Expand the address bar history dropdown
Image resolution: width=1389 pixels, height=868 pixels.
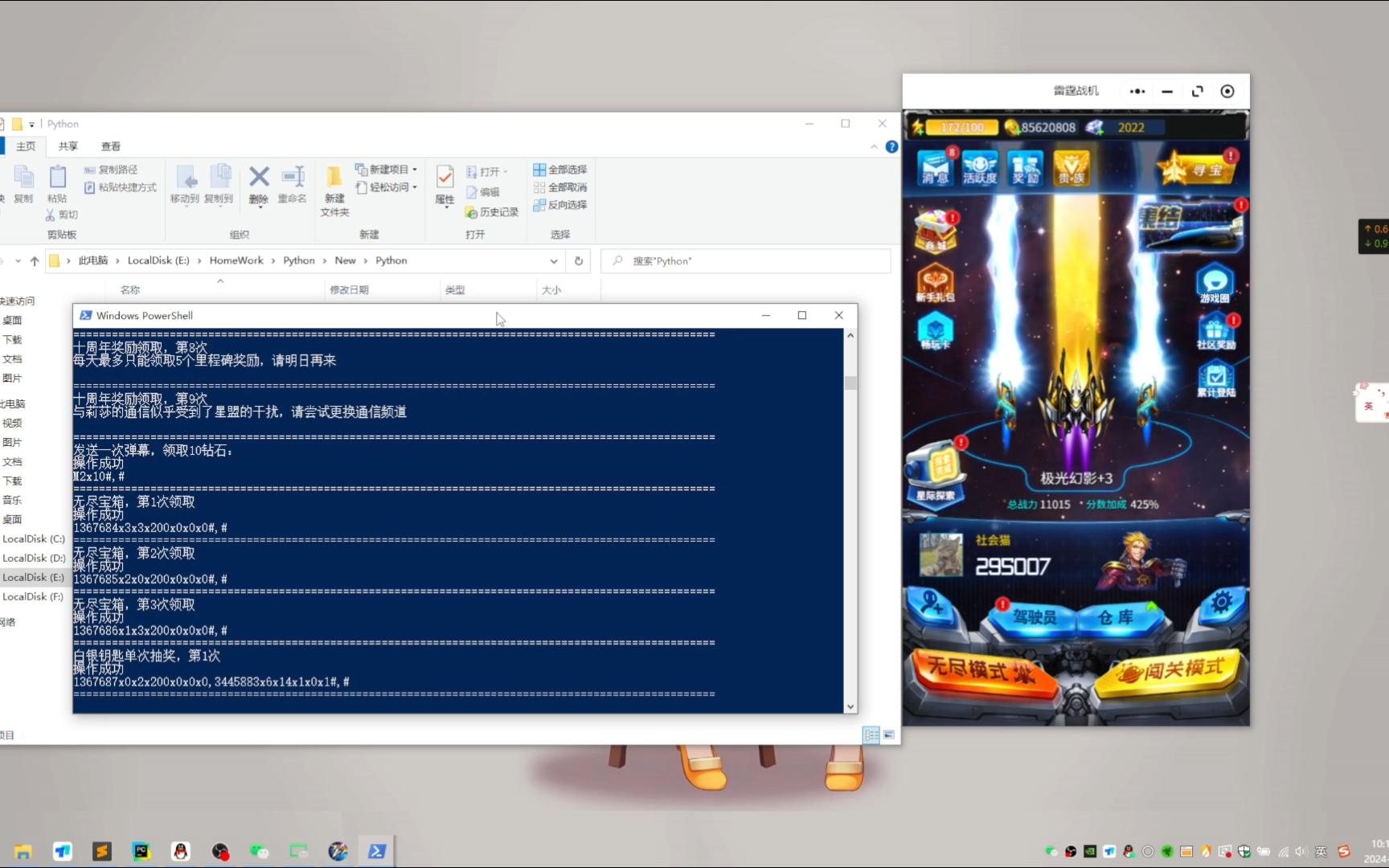(x=554, y=261)
